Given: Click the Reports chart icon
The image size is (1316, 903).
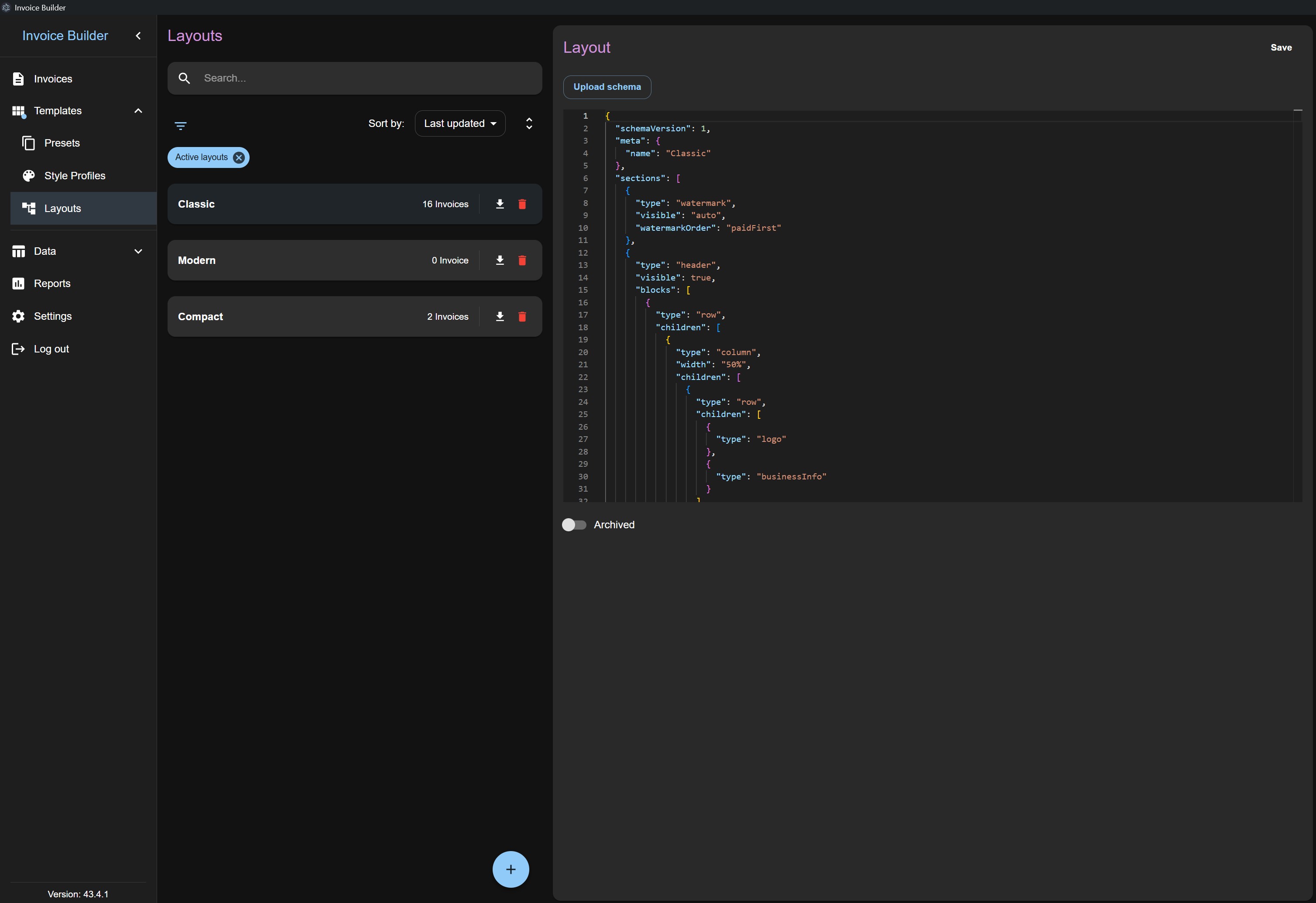Looking at the screenshot, I should coord(18,284).
